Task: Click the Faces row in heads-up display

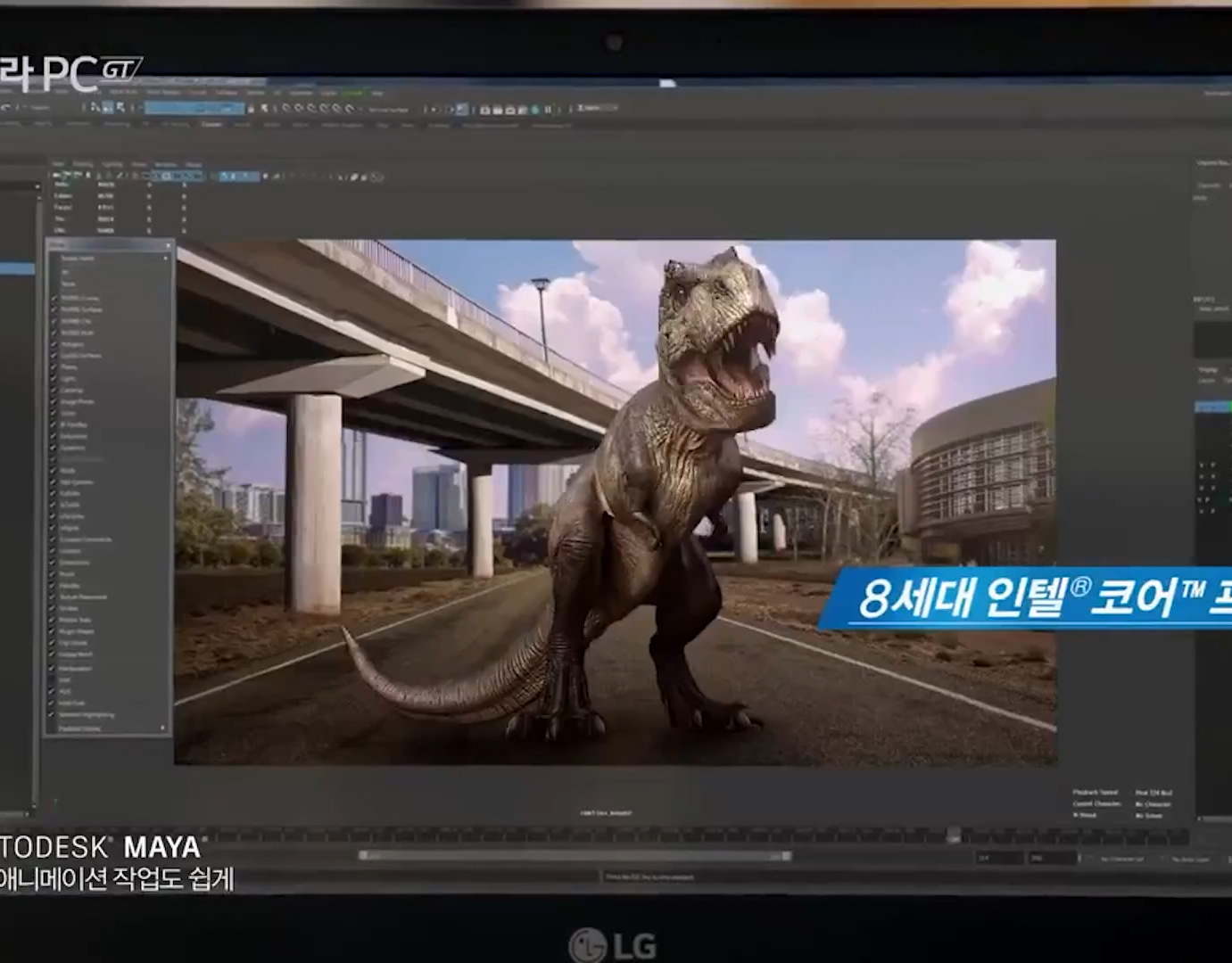Action: [120, 207]
